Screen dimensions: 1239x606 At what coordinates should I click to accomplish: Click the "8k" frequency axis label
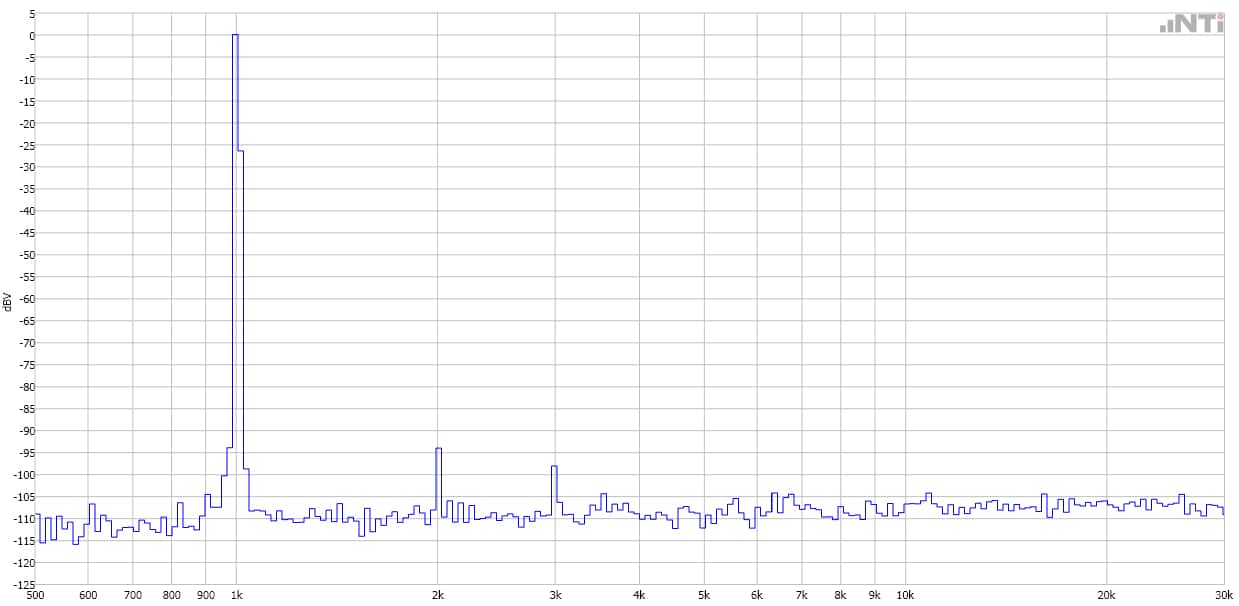point(841,595)
